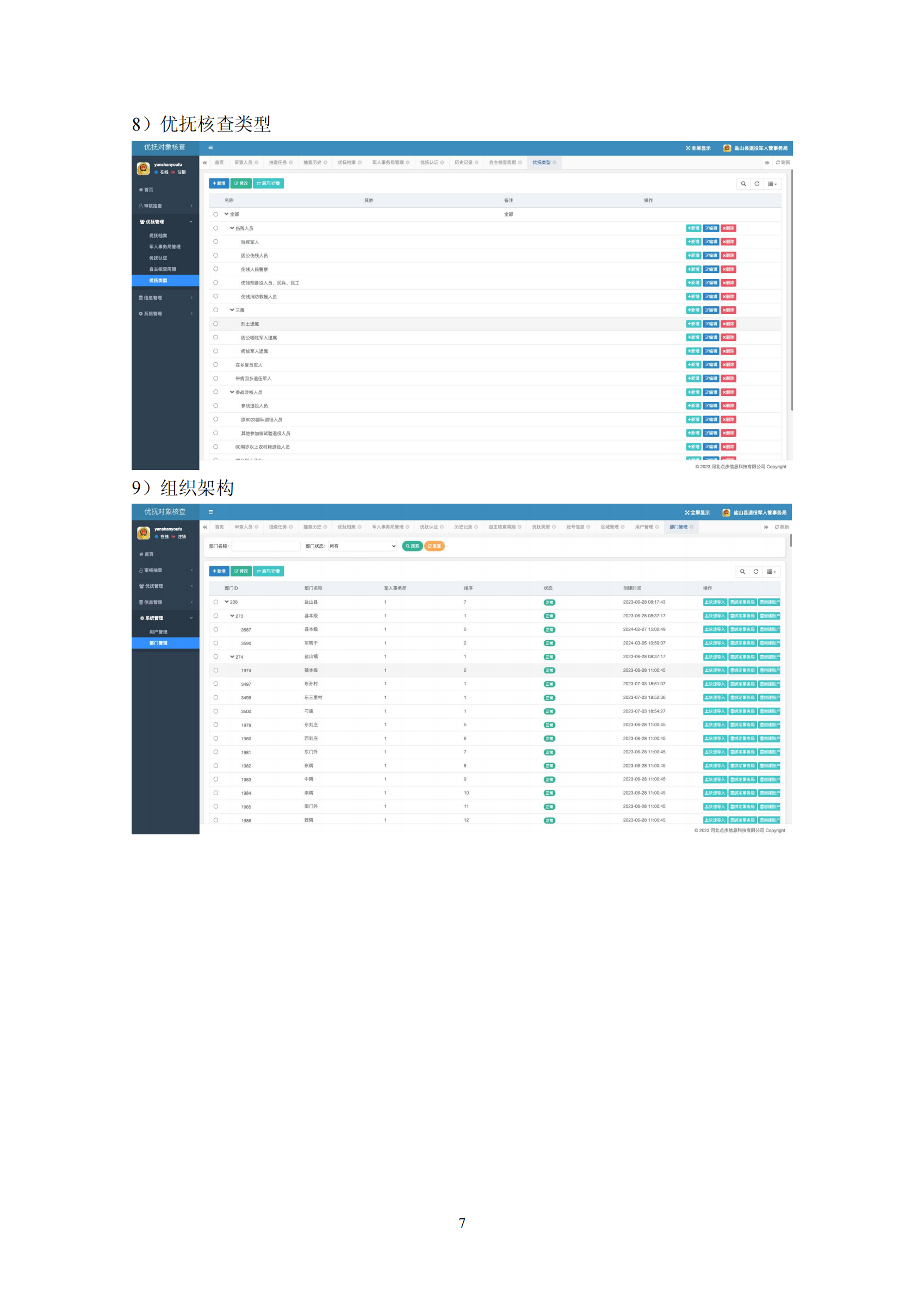This screenshot has width=924, height=1307.
Task: Select the radio button for 在乡复员军人
Action: click(216, 365)
